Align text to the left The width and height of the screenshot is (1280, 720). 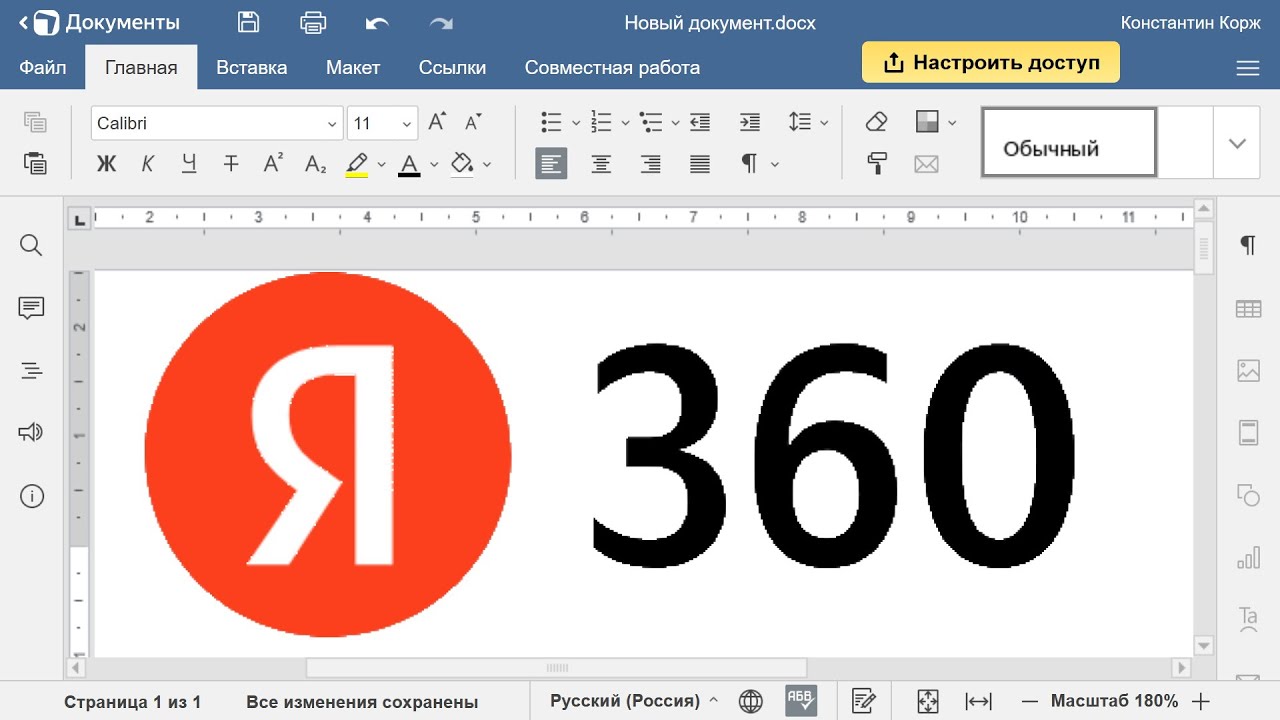[x=551, y=164]
